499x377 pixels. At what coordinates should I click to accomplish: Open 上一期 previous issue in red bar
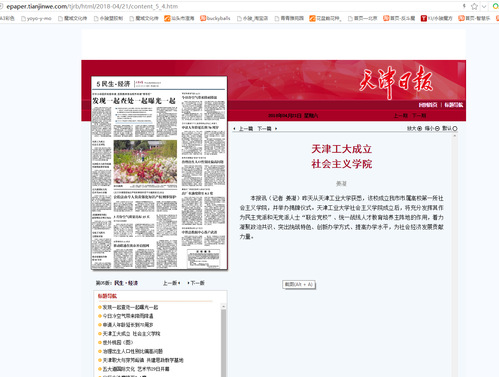[401, 116]
